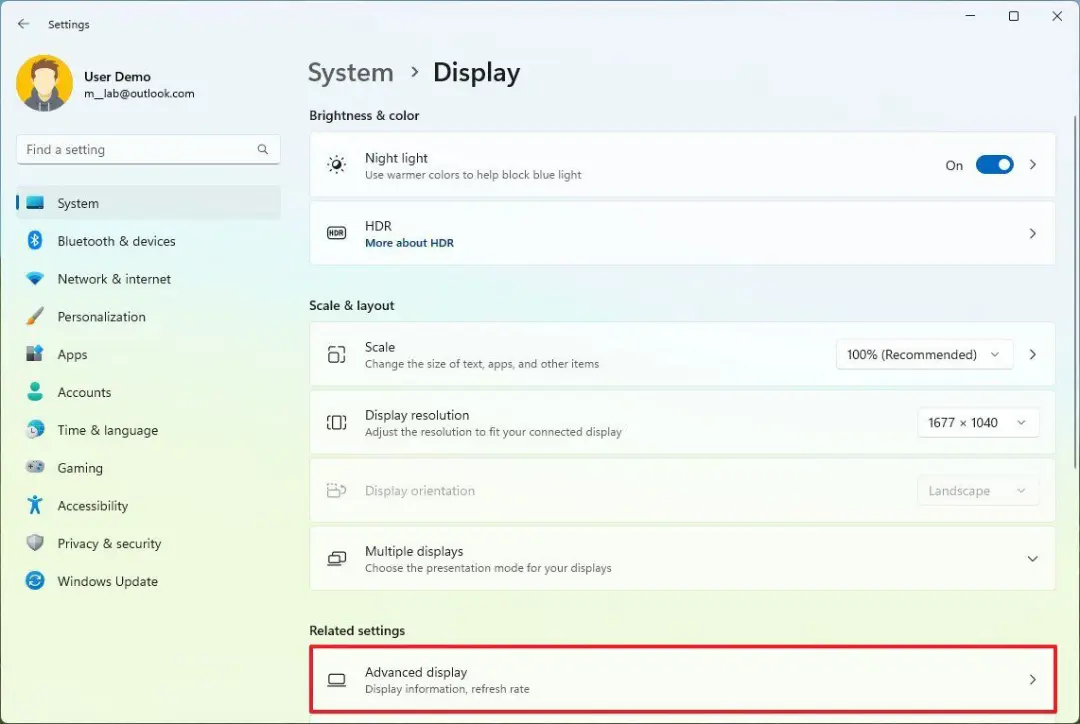Open Night light settings chevron
Screen dimensions: 1080x724
(x=1032, y=165)
